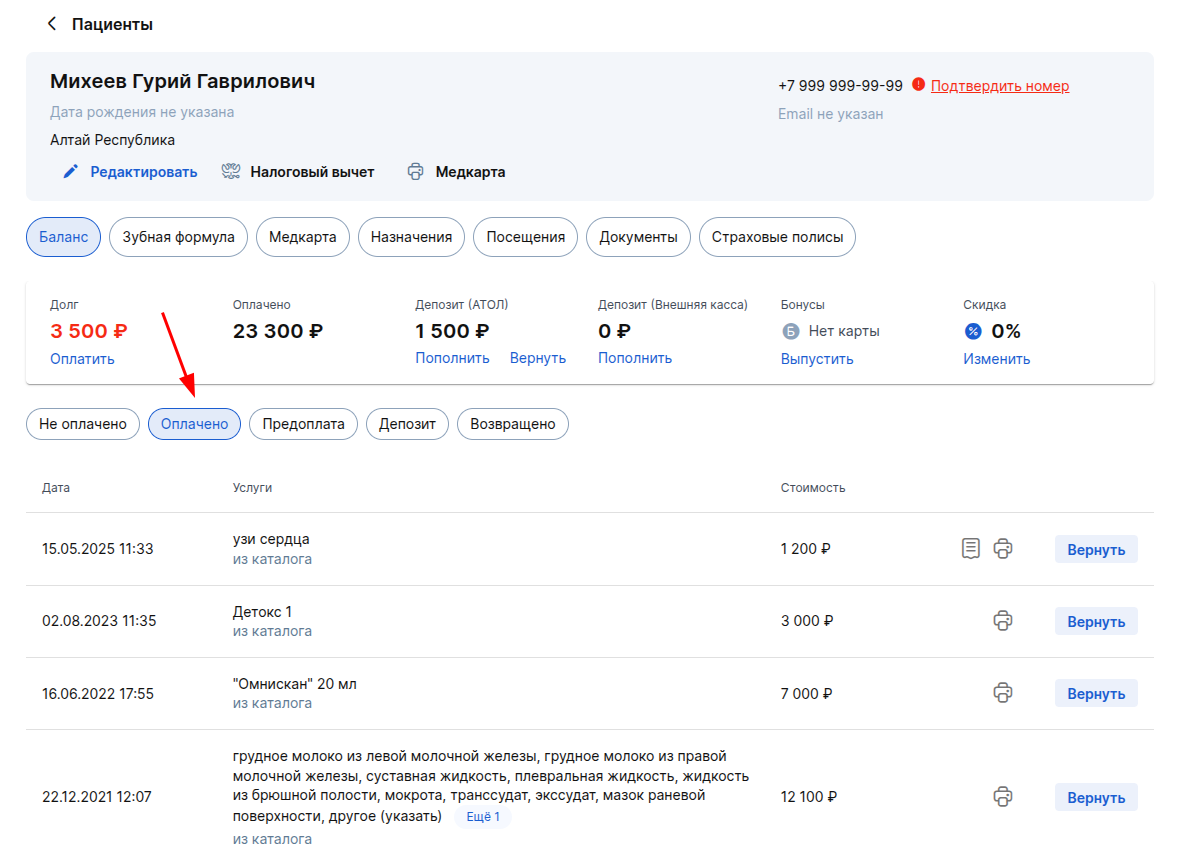Click the percent discount icon beside 0%
The image size is (1177, 860).
click(x=973, y=331)
